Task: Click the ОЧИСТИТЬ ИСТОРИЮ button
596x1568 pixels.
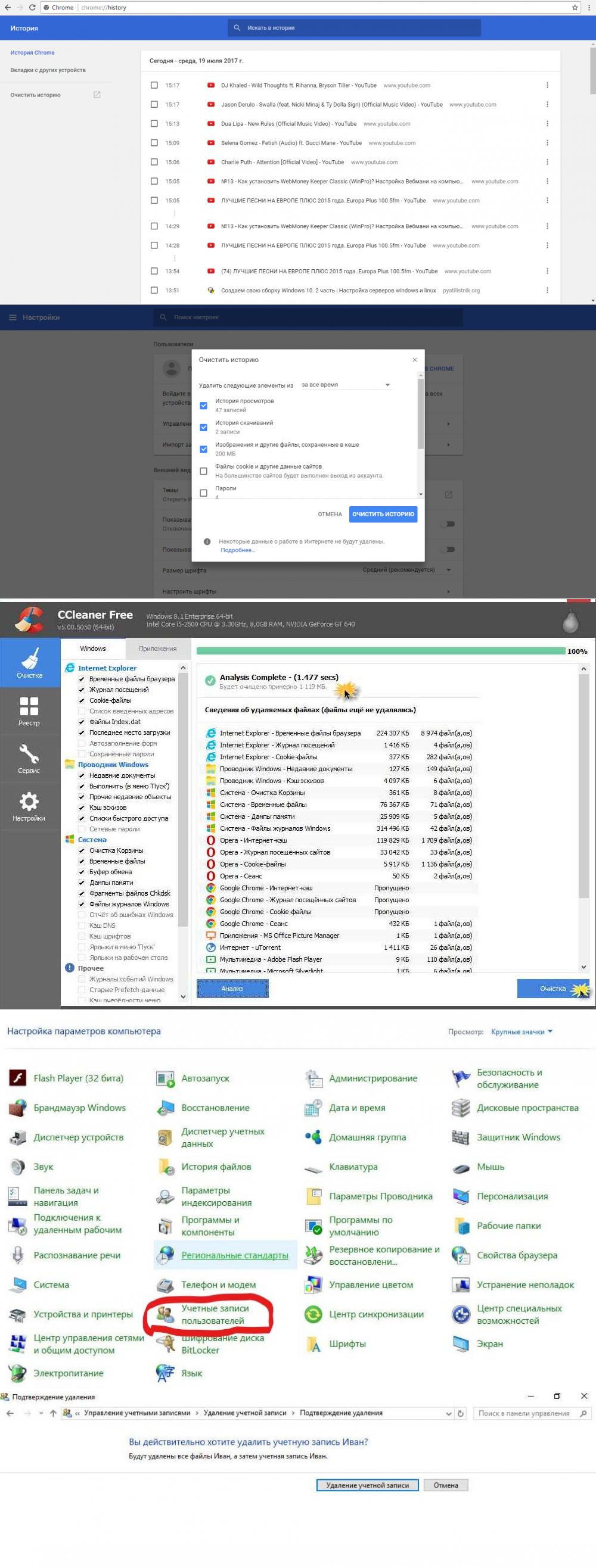Action: (x=383, y=514)
